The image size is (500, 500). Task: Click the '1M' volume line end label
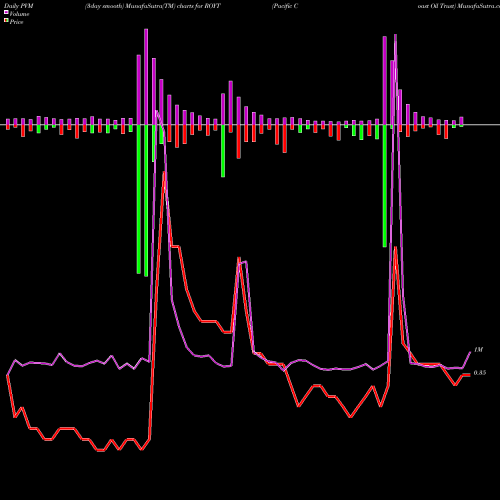[x=478, y=350]
